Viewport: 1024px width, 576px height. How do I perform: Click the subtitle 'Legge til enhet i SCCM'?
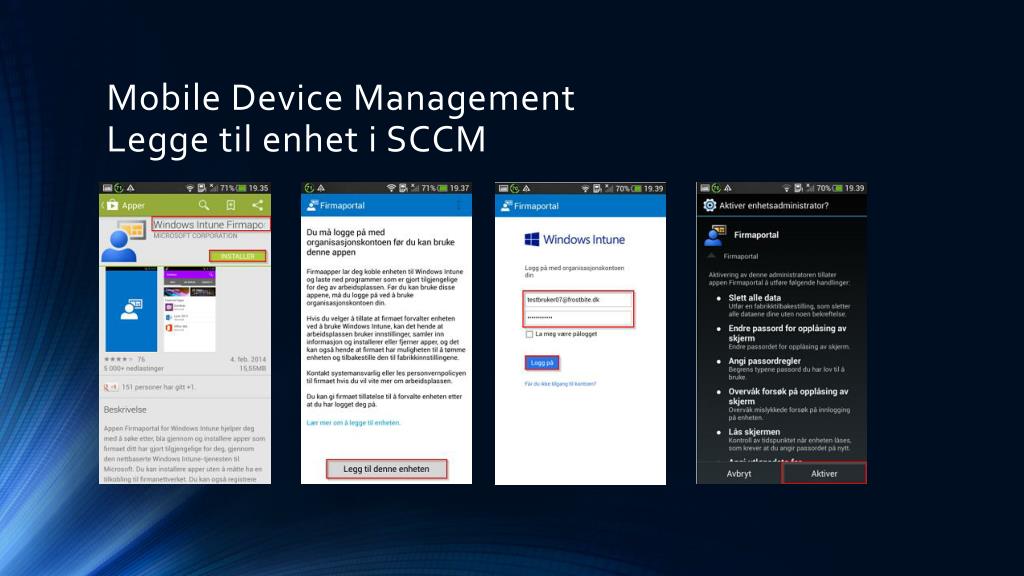[296, 139]
